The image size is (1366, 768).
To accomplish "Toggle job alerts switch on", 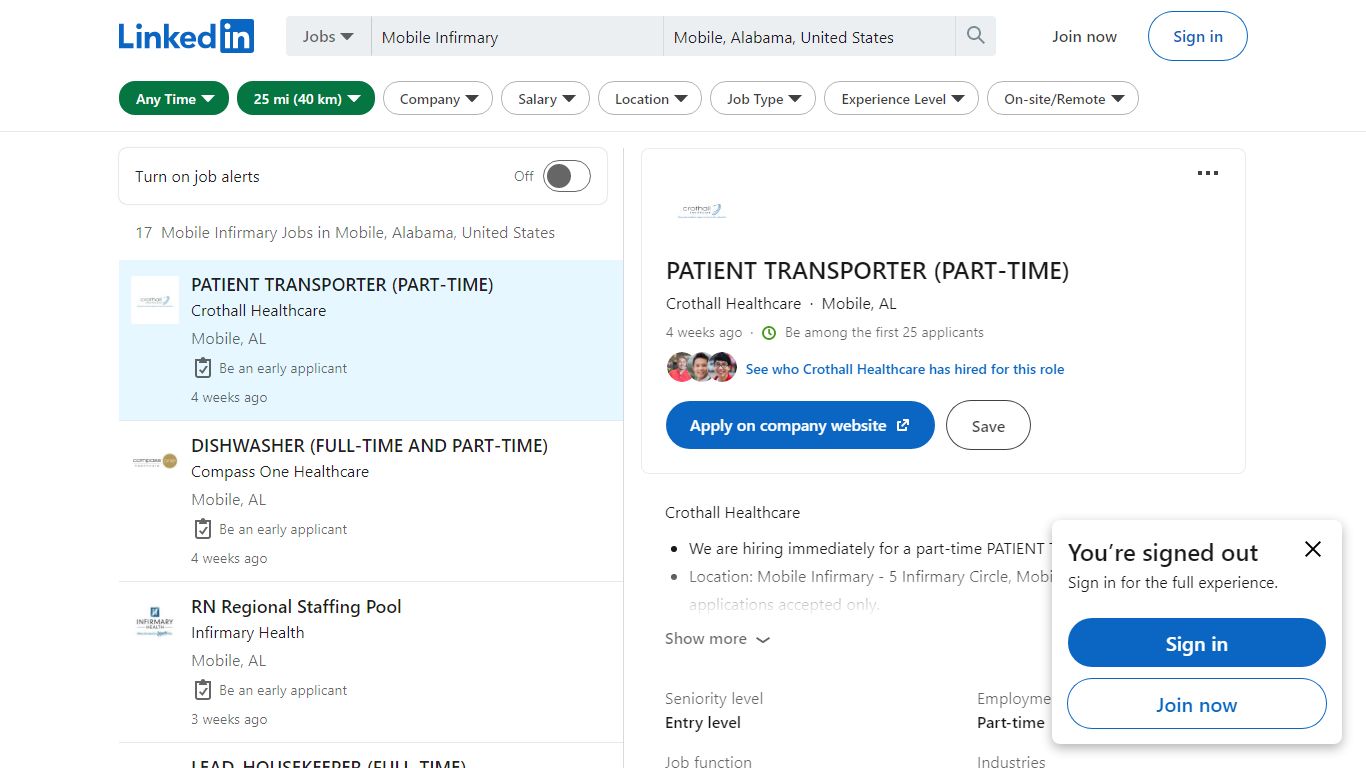I will coord(567,176).
